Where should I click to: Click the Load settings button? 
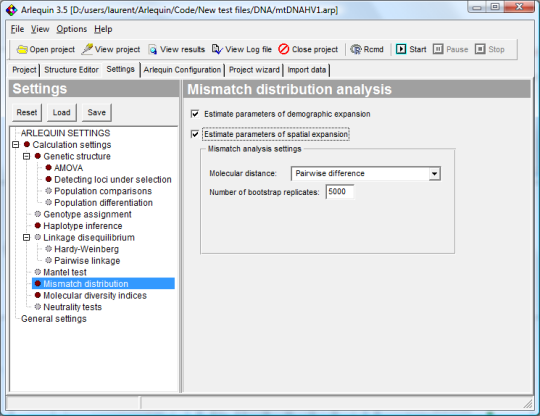(x=62, y=113)
